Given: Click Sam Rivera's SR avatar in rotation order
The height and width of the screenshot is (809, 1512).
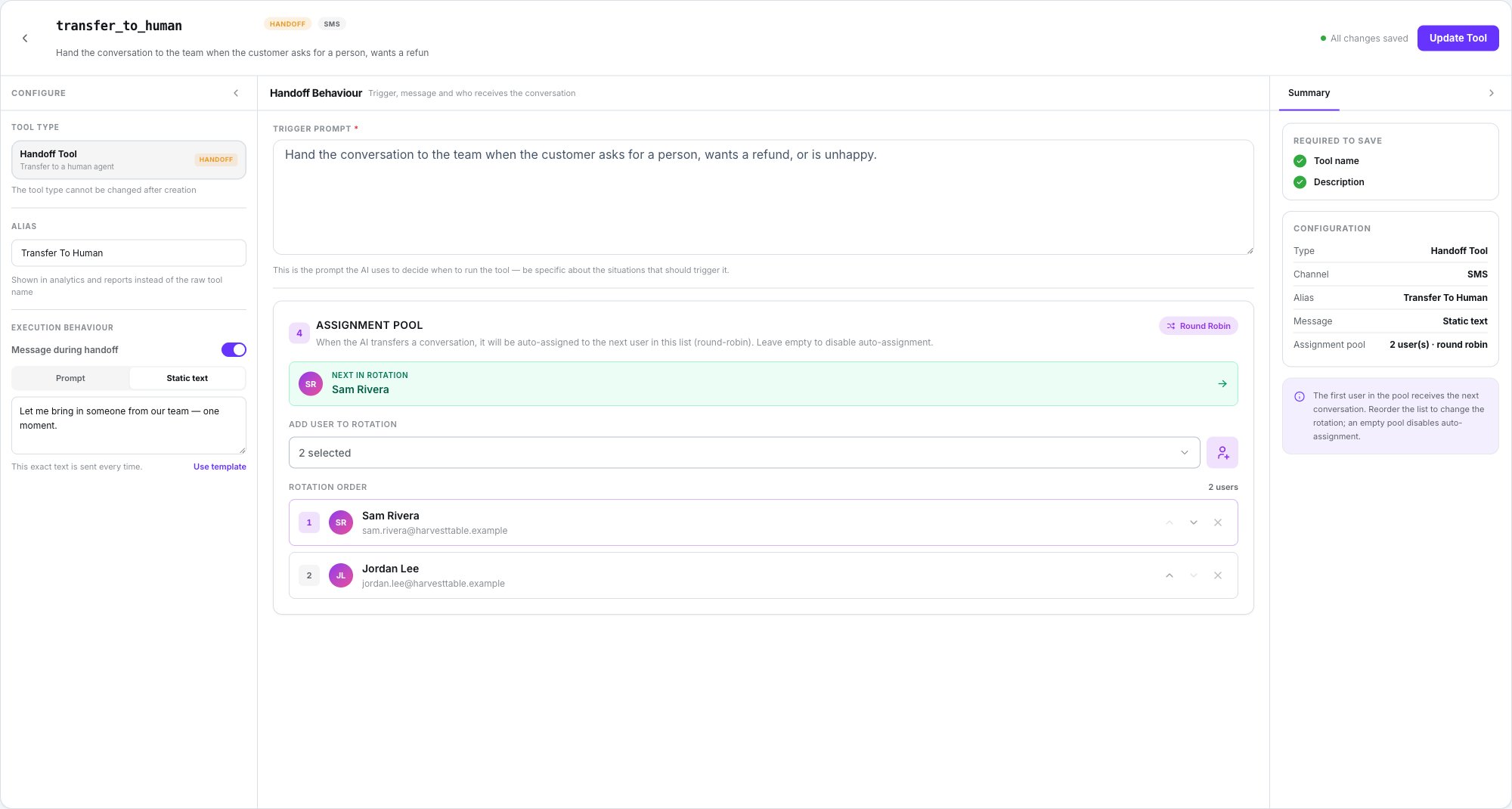Looking at the screenshot, I should coord(341,522).
